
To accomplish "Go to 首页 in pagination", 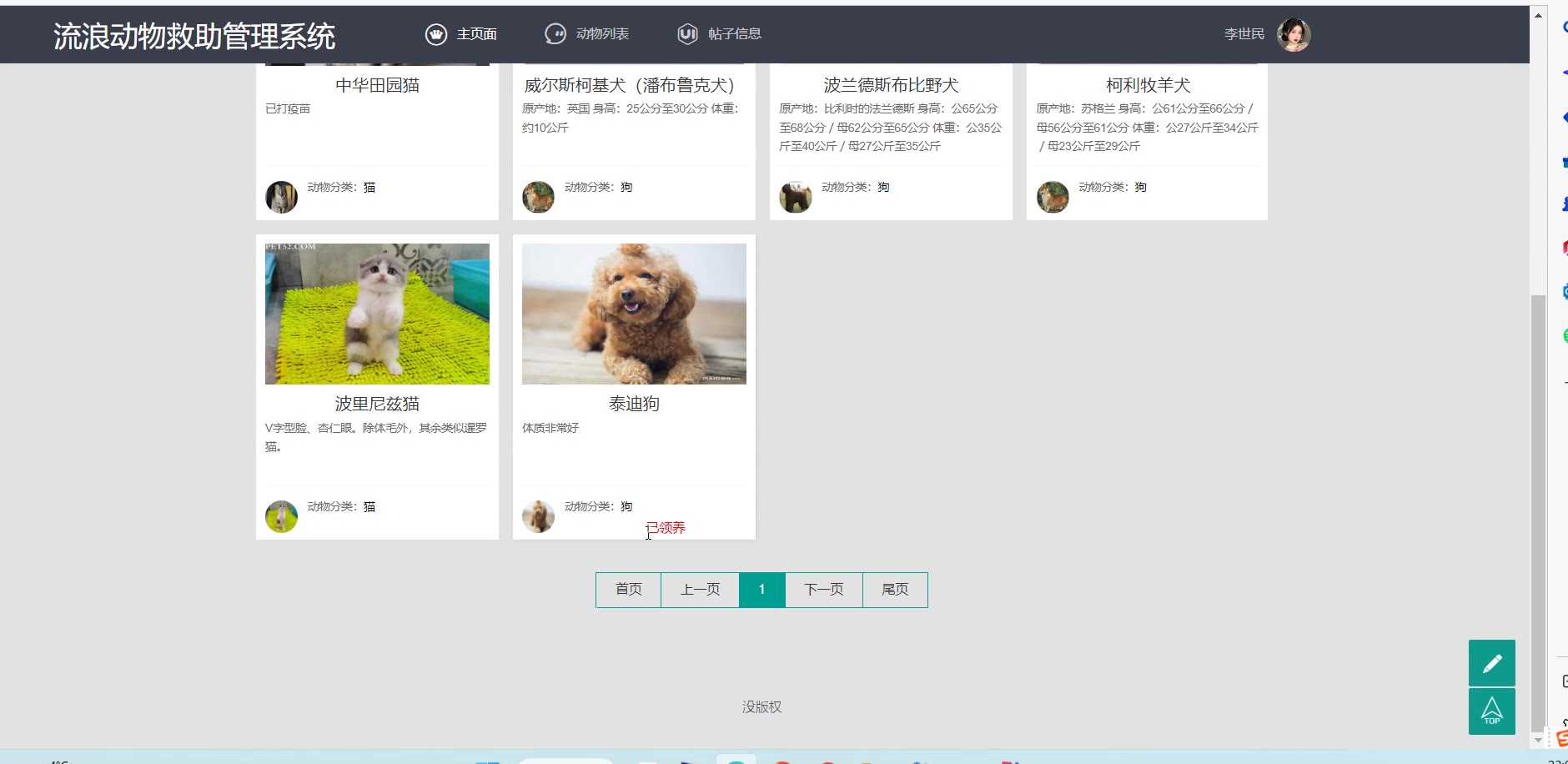I will tap(628, 590).
